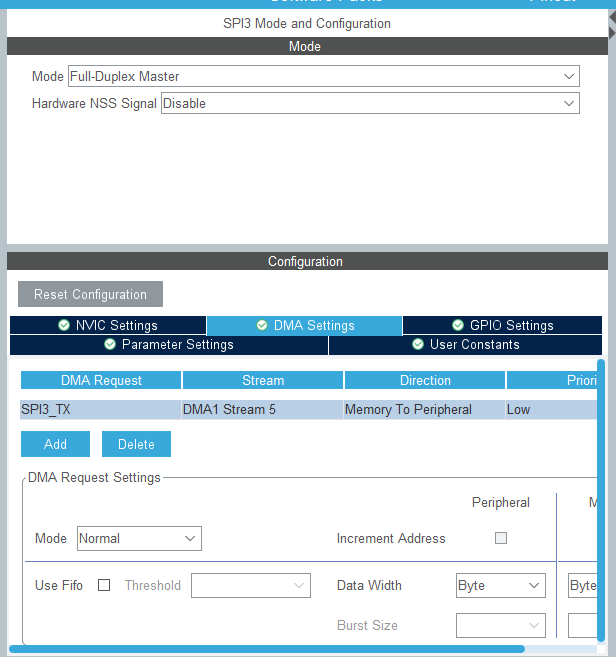Click the Low priority cell
Viewport: 616px width, 657px height.
coord(551,409)
